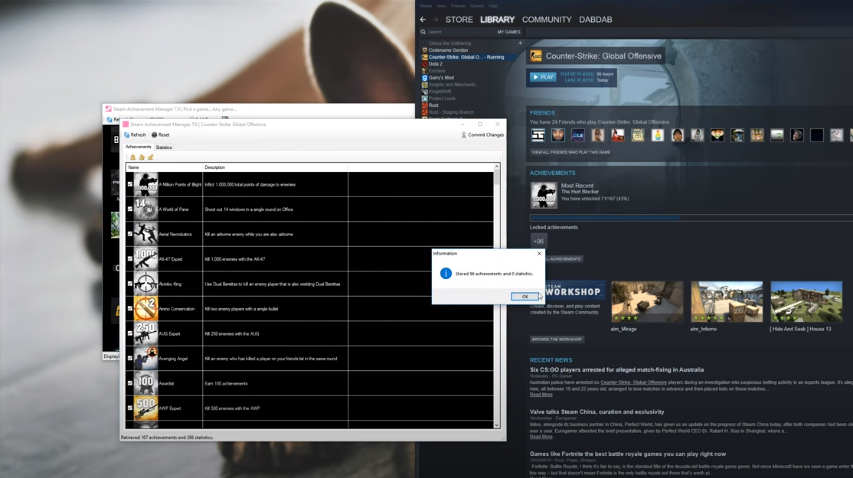
Task: Click the search magnifier icon in Steam library
Action: [x=423, y=32]
